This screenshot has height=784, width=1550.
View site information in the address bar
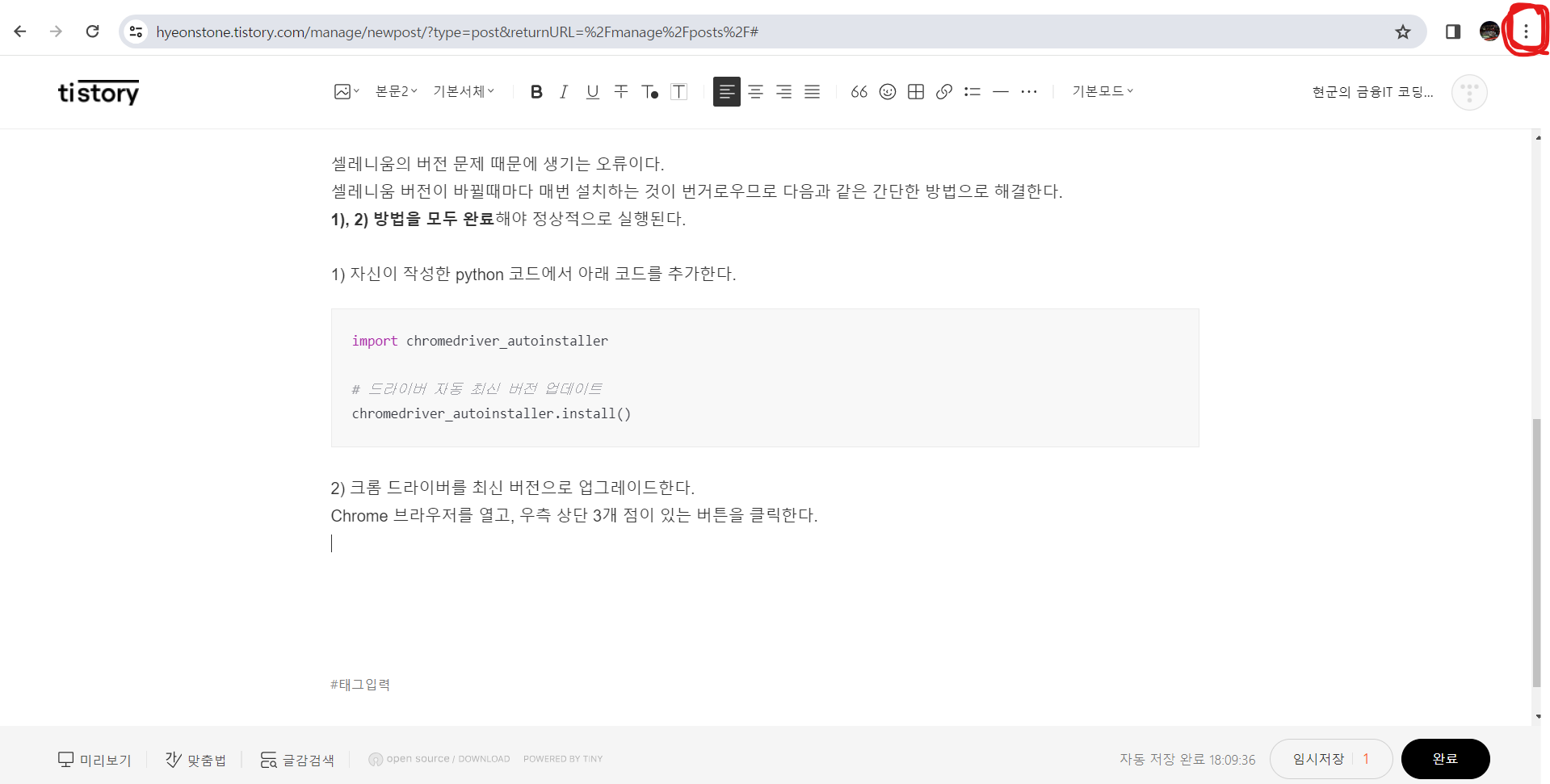tap(136, 31)
